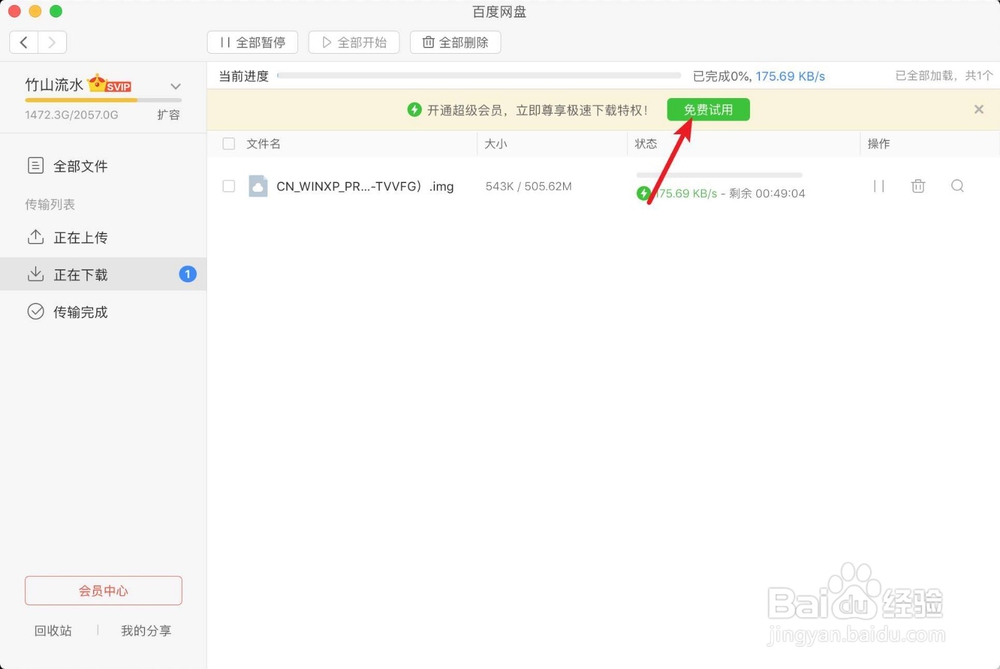The height and width of the screenshot is (669, 1000).
Task: Click the storage usage bar under 竹山流水
Action: pos(103,100)
